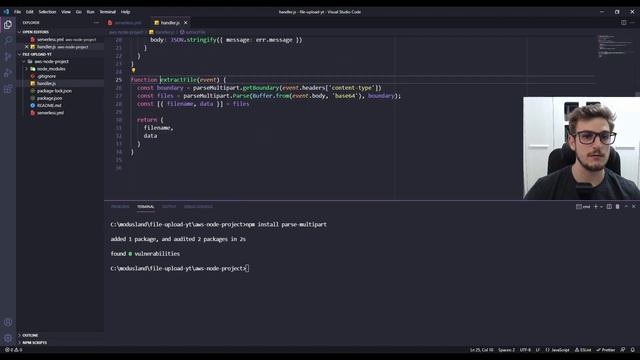
Task: Open the Help menu
Action: pyautogui.click(x=125, y=12)
